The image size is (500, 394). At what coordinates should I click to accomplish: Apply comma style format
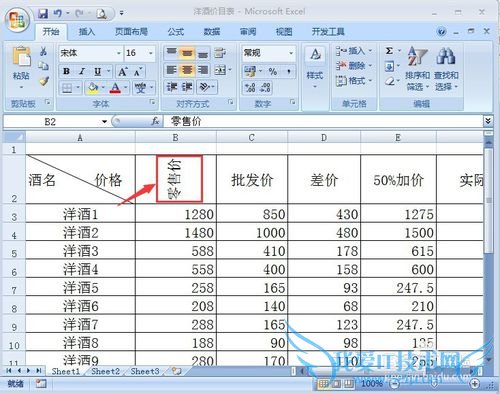(289, 71)
